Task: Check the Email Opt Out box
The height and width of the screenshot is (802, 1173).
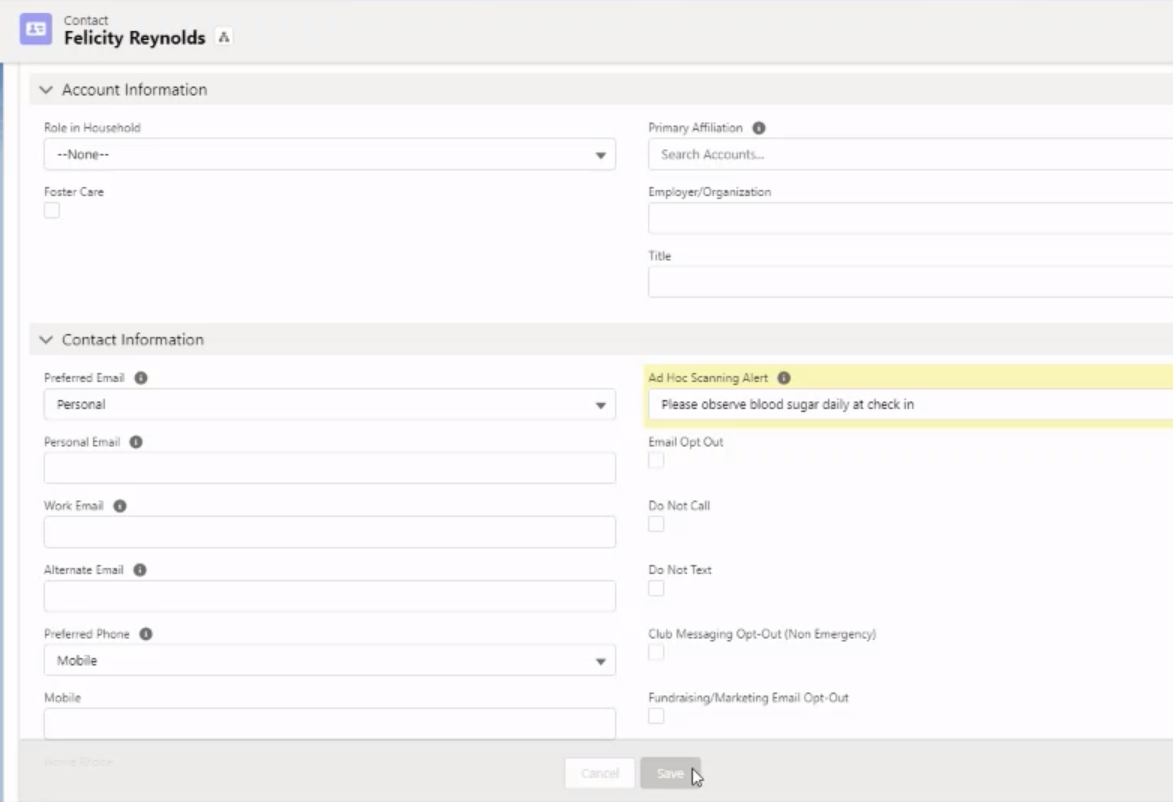Action: coord(658,460)
